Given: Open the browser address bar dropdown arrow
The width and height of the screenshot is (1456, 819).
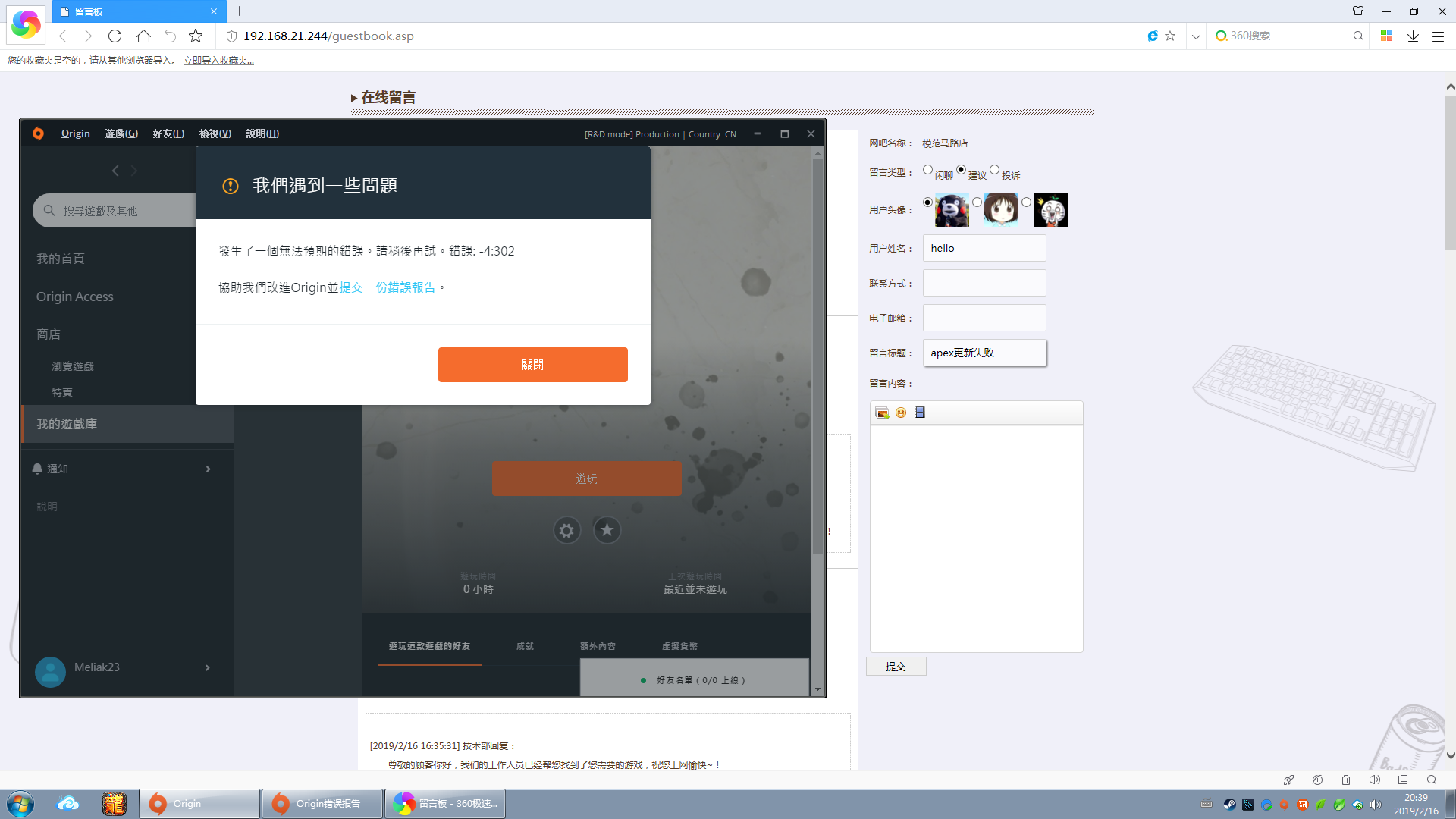Looking at the screenshot, I should pos(1196,36).
